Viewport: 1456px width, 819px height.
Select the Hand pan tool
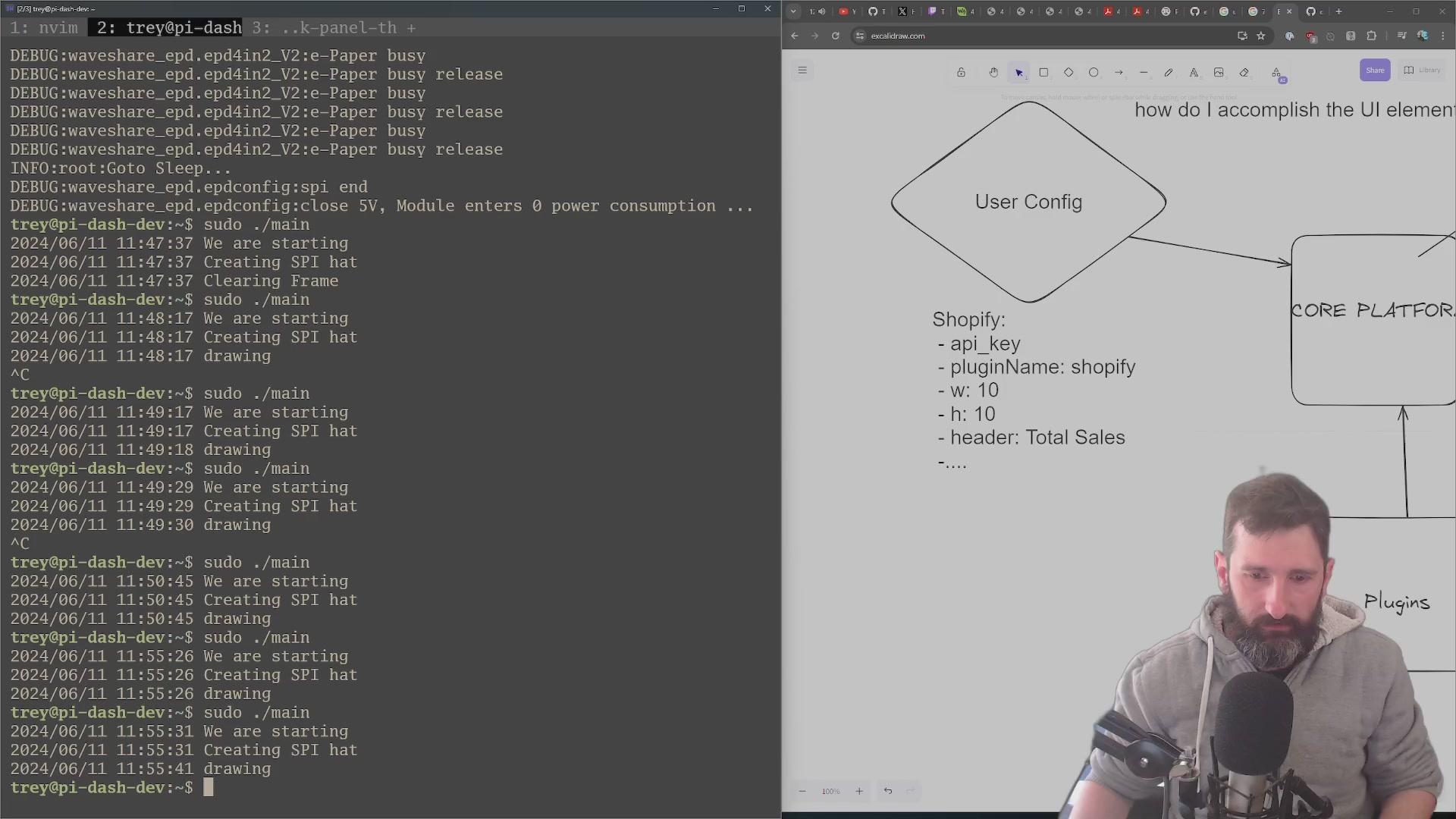(993, 73)
